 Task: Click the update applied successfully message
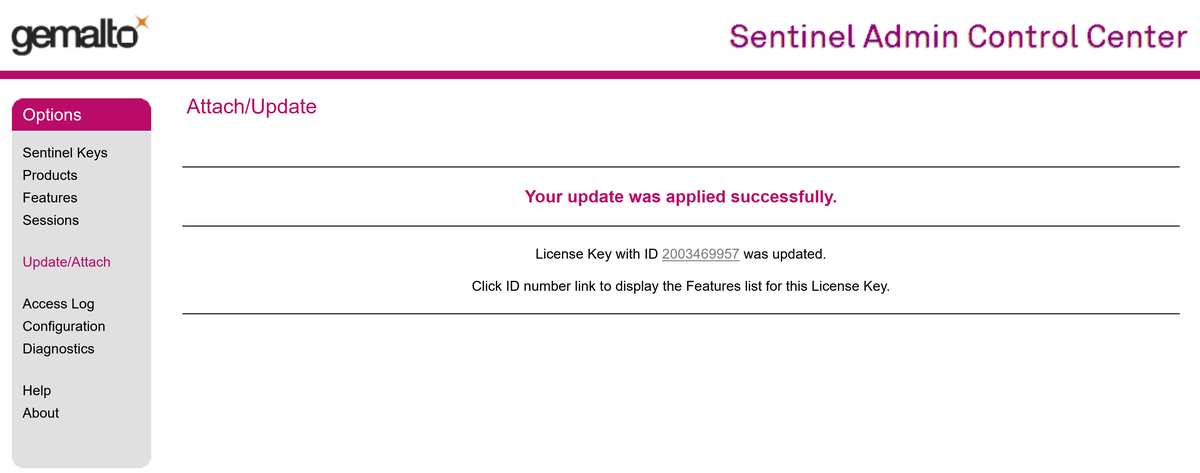[x=680, y=197]
